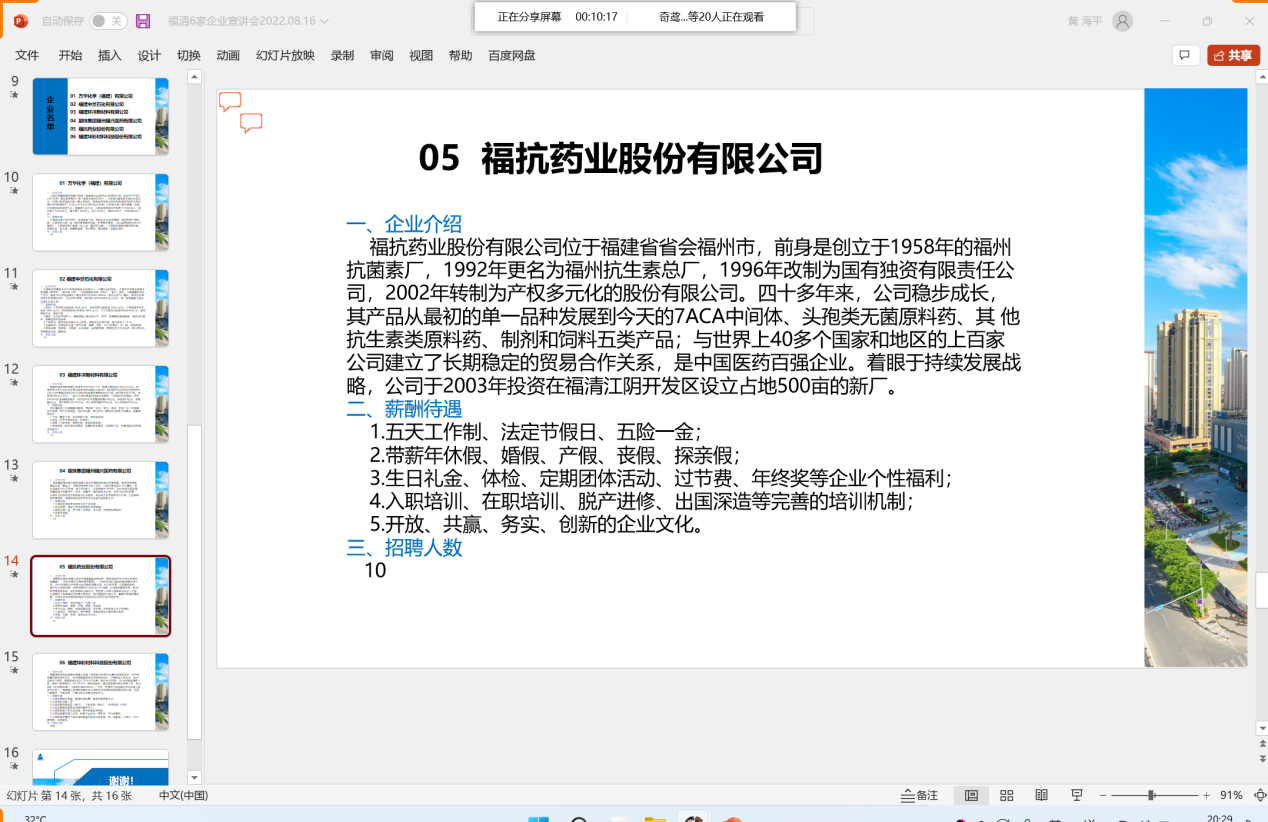Click the comment bubble on the slide
The width and height of the screenshot is (1268, 822).
pos(230,101)
